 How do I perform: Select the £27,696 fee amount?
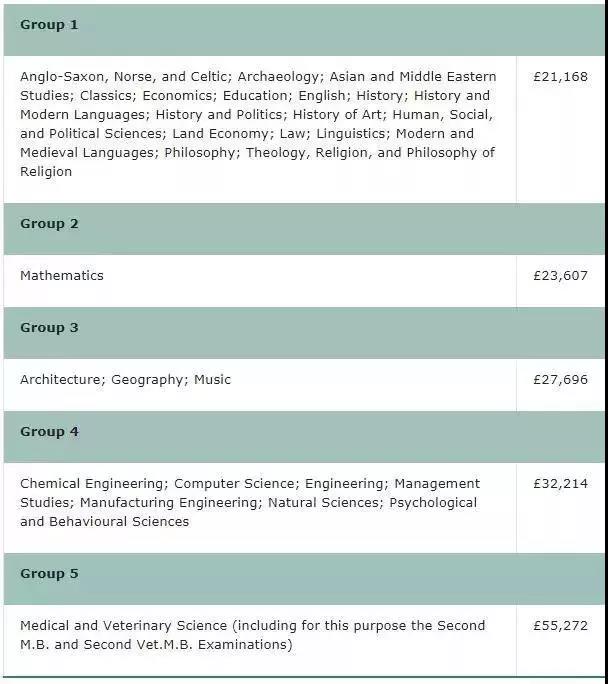click(x=560, y=380)
